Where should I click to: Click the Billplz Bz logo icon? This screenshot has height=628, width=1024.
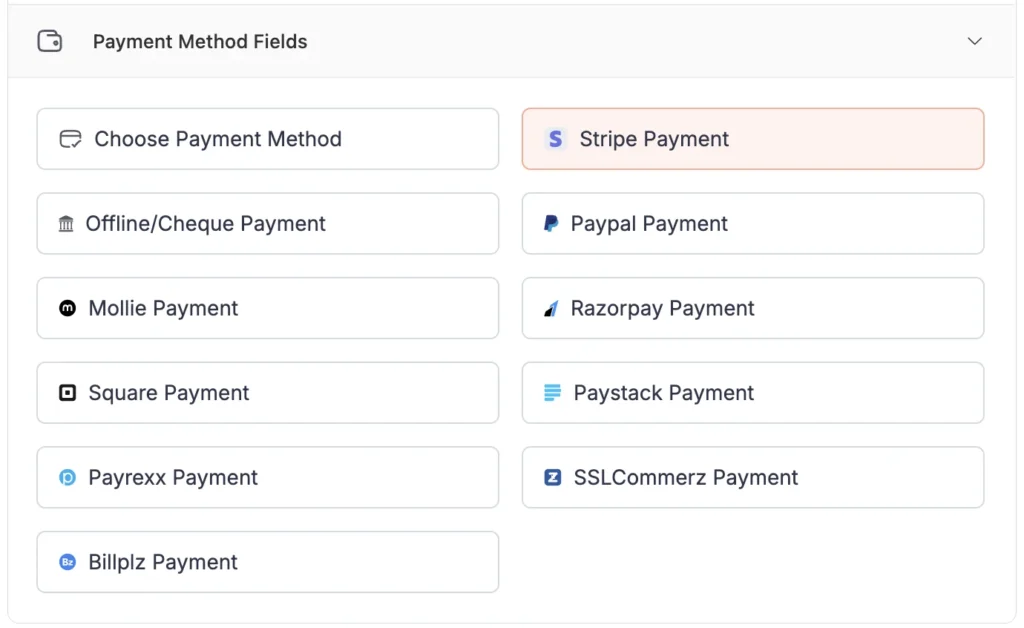67,562
